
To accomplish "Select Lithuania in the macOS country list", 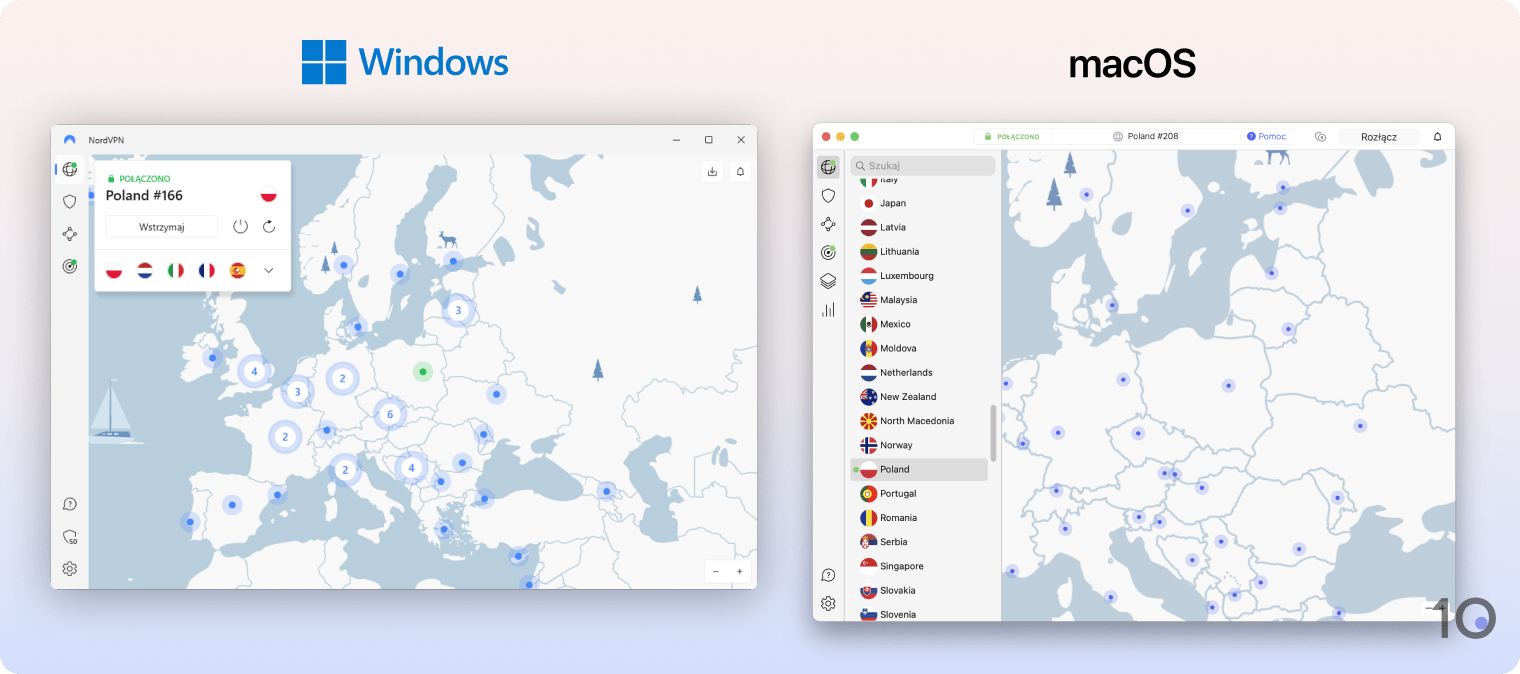I will pos(919,251).
